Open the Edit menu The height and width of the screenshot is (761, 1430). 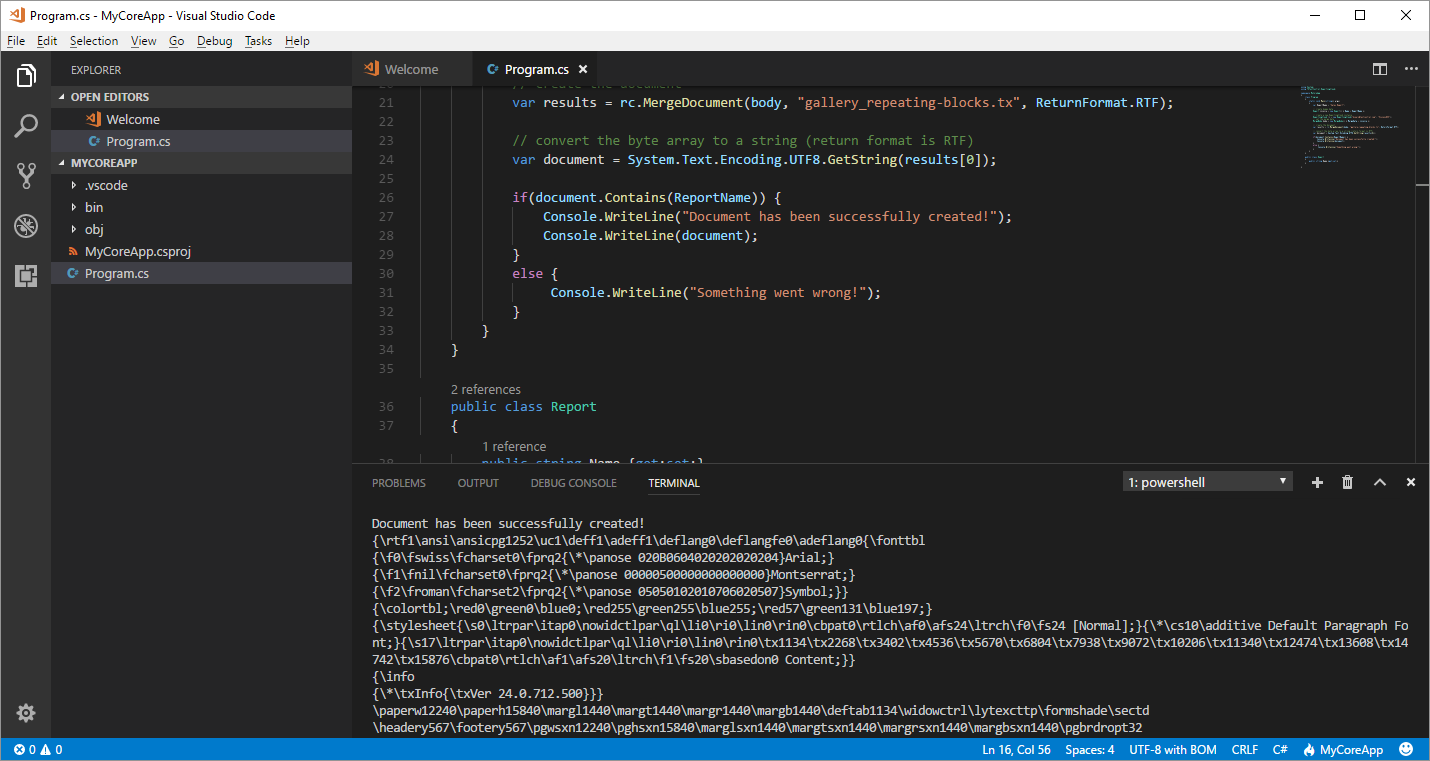pyautogui.click(x=47, y=41)
